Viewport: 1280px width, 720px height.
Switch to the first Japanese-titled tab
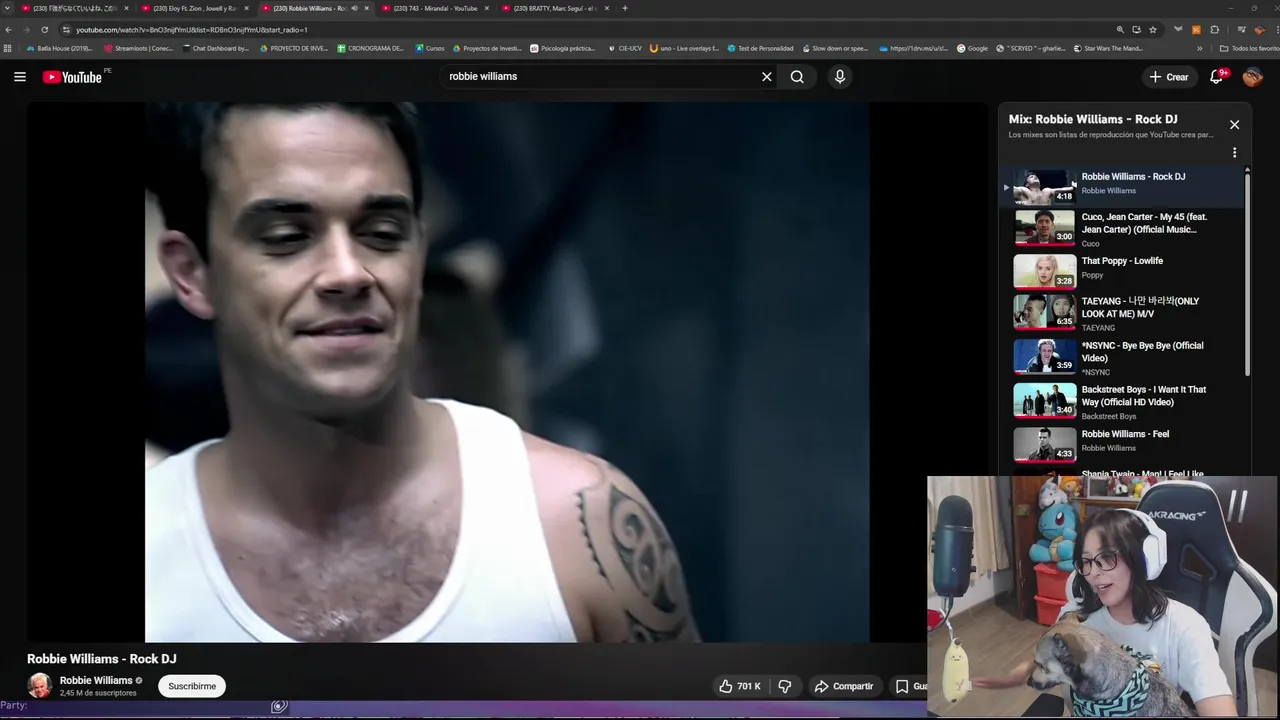[x=75, y=8]
